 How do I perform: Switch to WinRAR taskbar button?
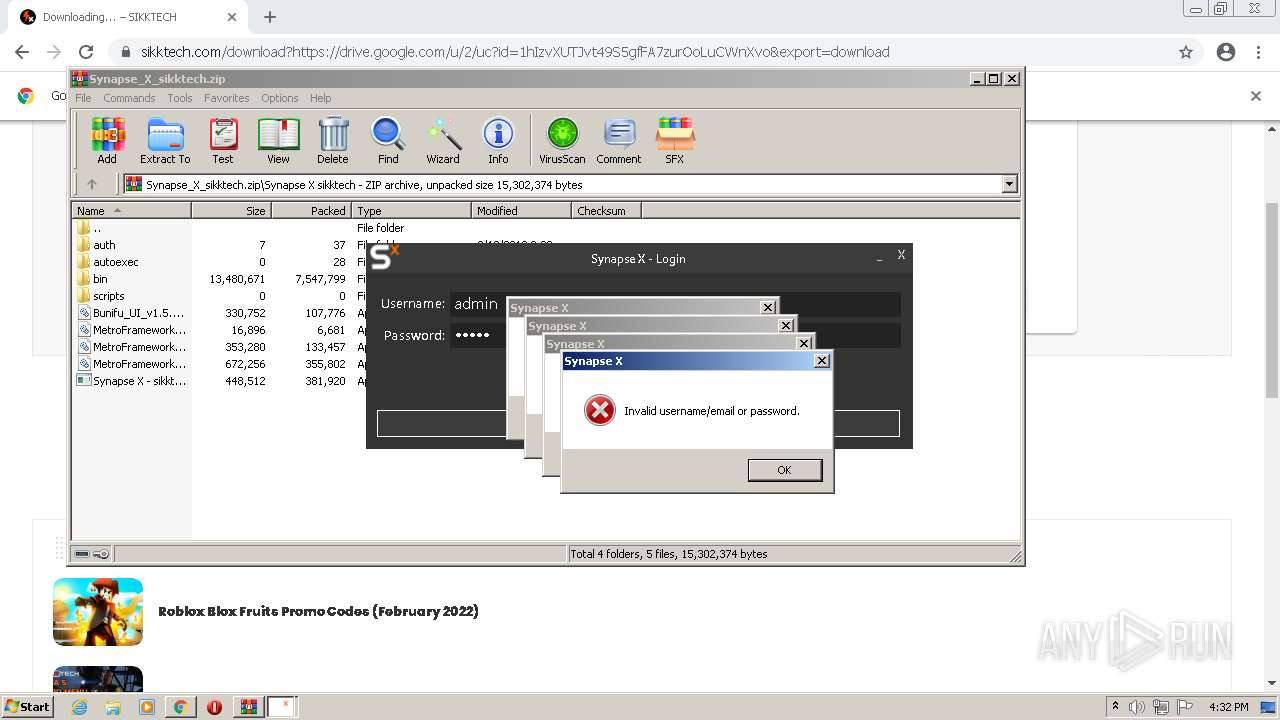click(248, 707)
